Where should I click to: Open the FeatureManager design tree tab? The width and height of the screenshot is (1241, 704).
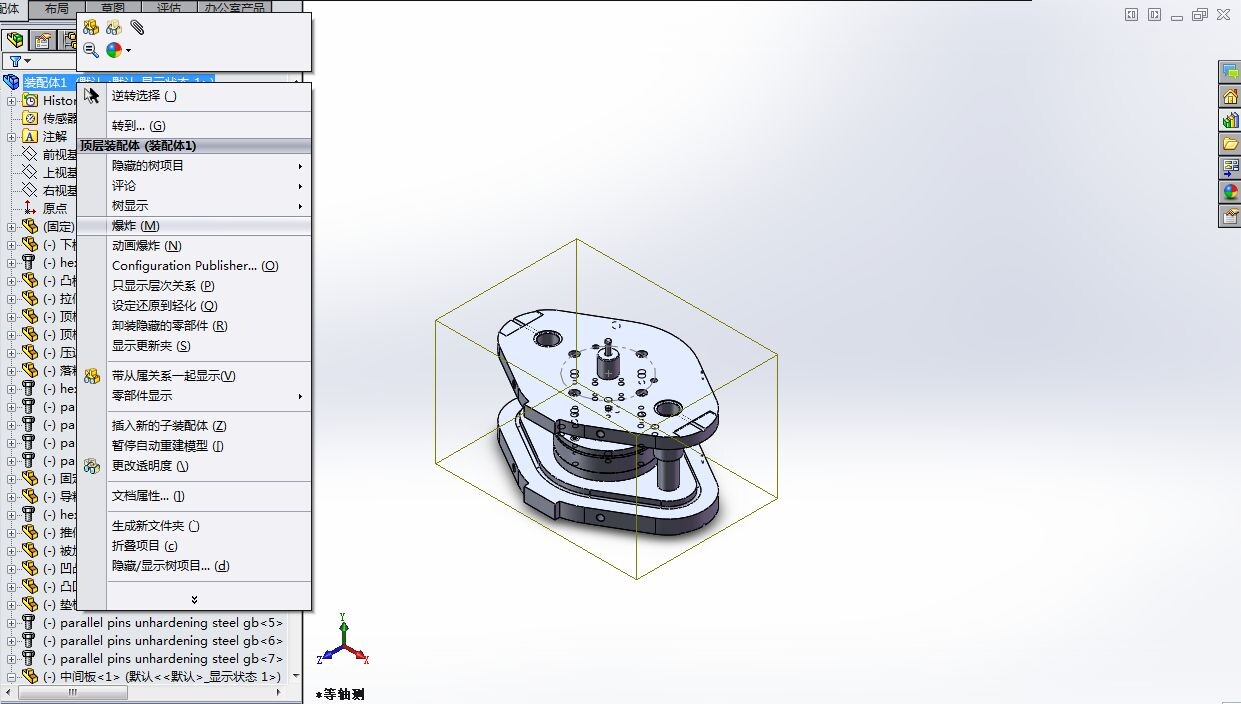coord(15,40)
